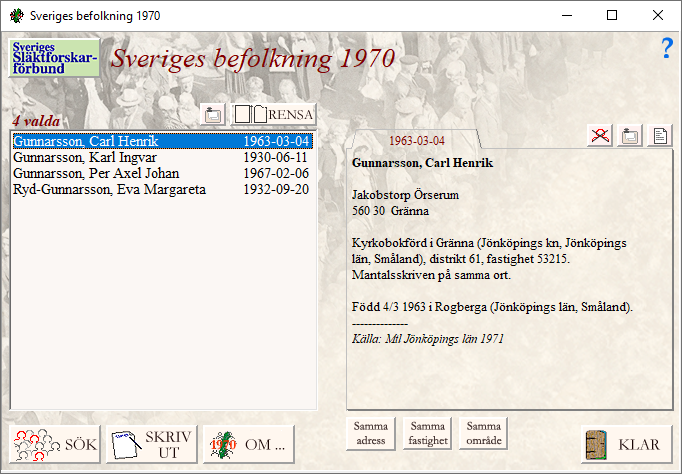Open the document page icon in details panel
Image resolution: width=682 pixels, height=474 pixels.
(660, 136)
